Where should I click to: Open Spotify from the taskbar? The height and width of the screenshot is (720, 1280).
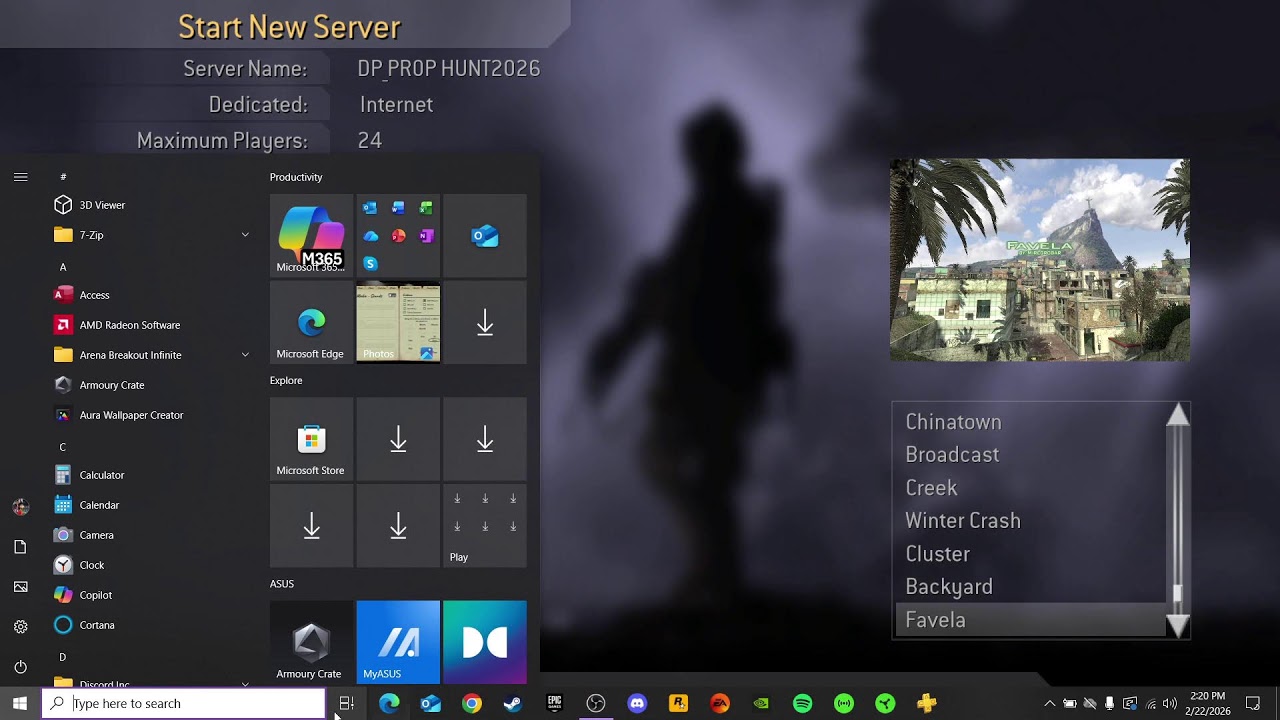click(802, 703)
